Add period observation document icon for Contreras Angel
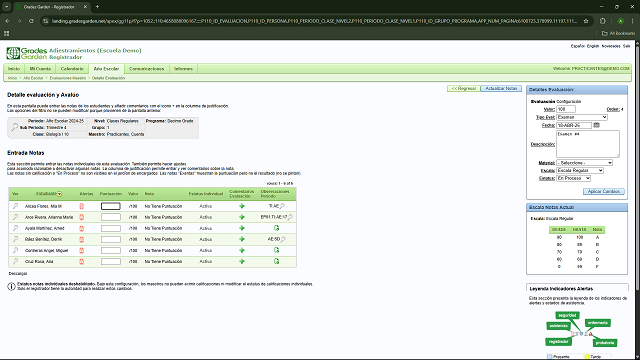The image size is (640, 360). coord(276,250)
